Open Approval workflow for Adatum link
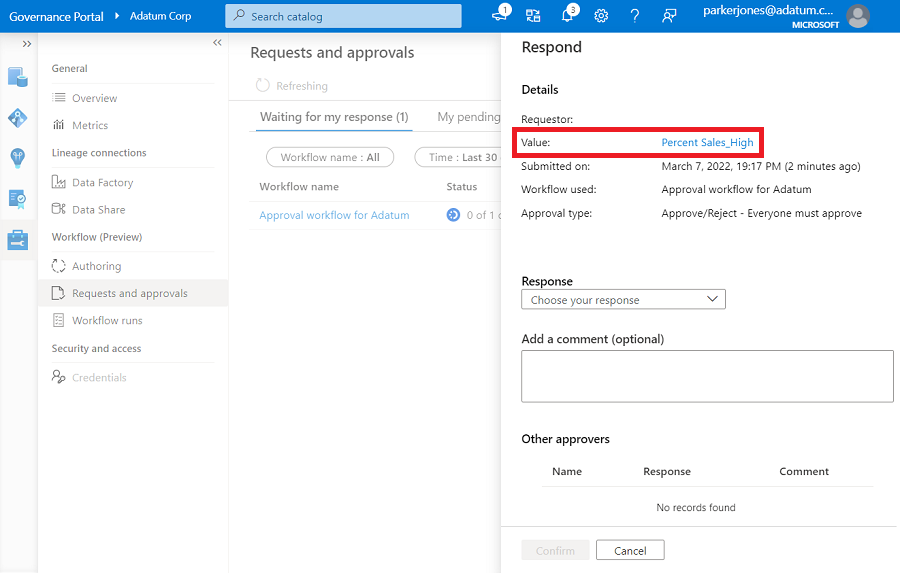Viewport: 900px width, 573px height. 334,215
